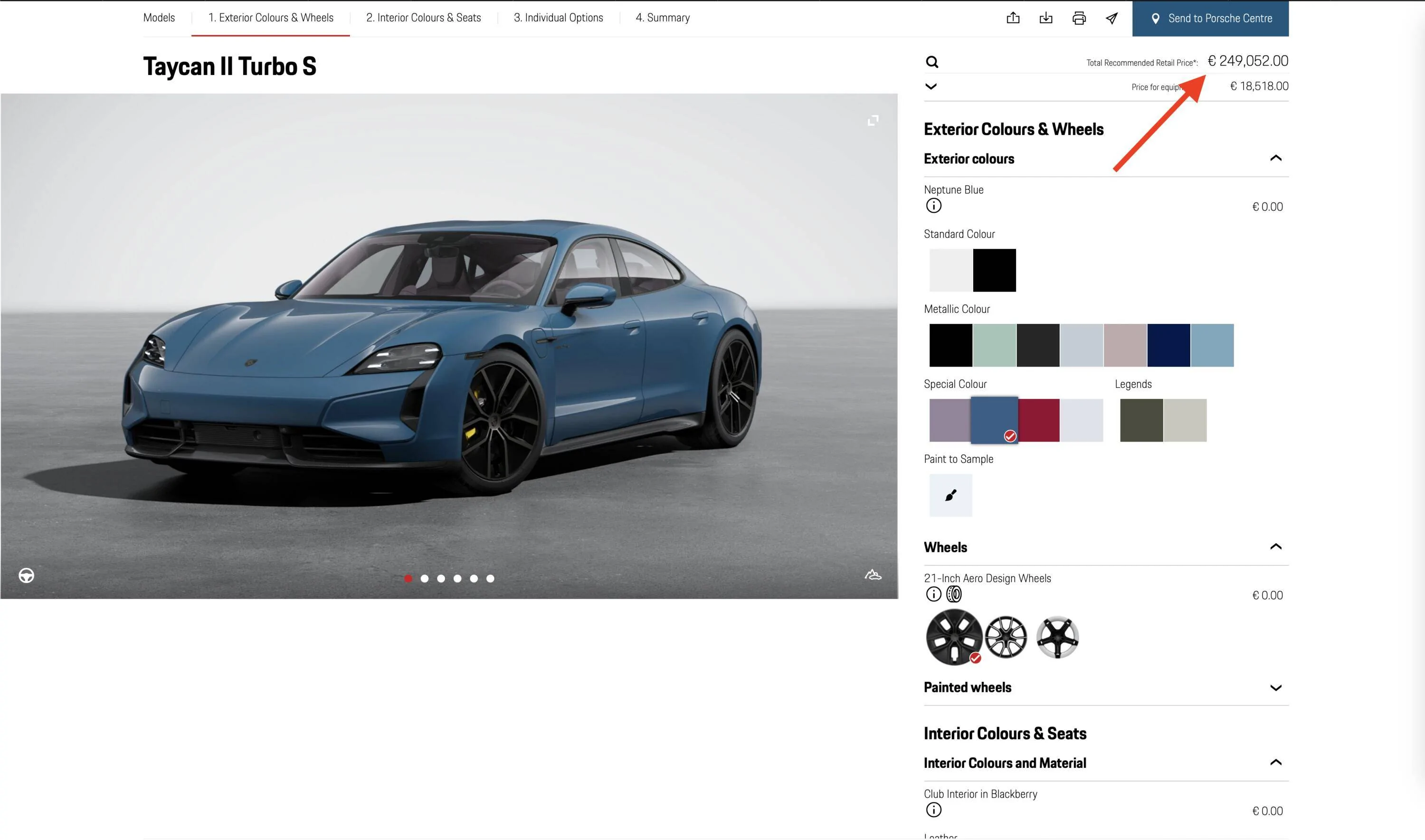Open 2. Interior Colours & Seats tab

coord(424,18)
